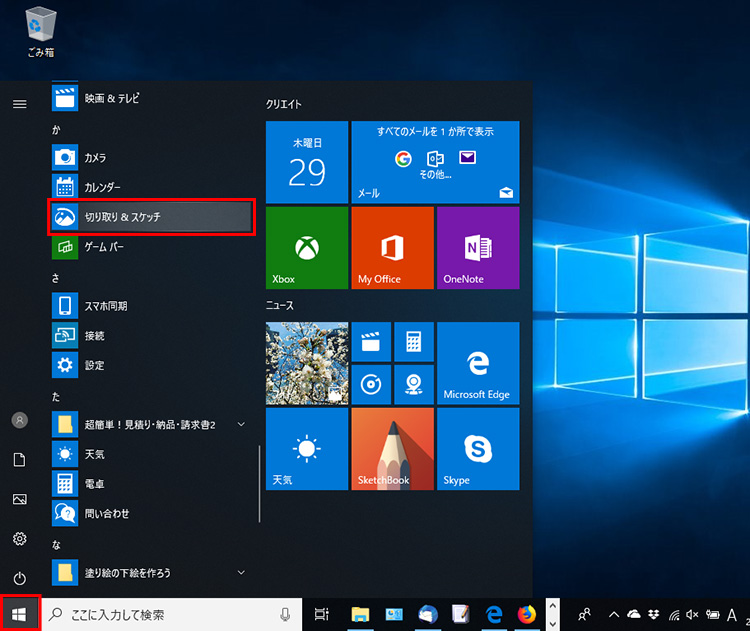
Task: Select 切り取り & スケッチ from app list
Action: point(151,216)
